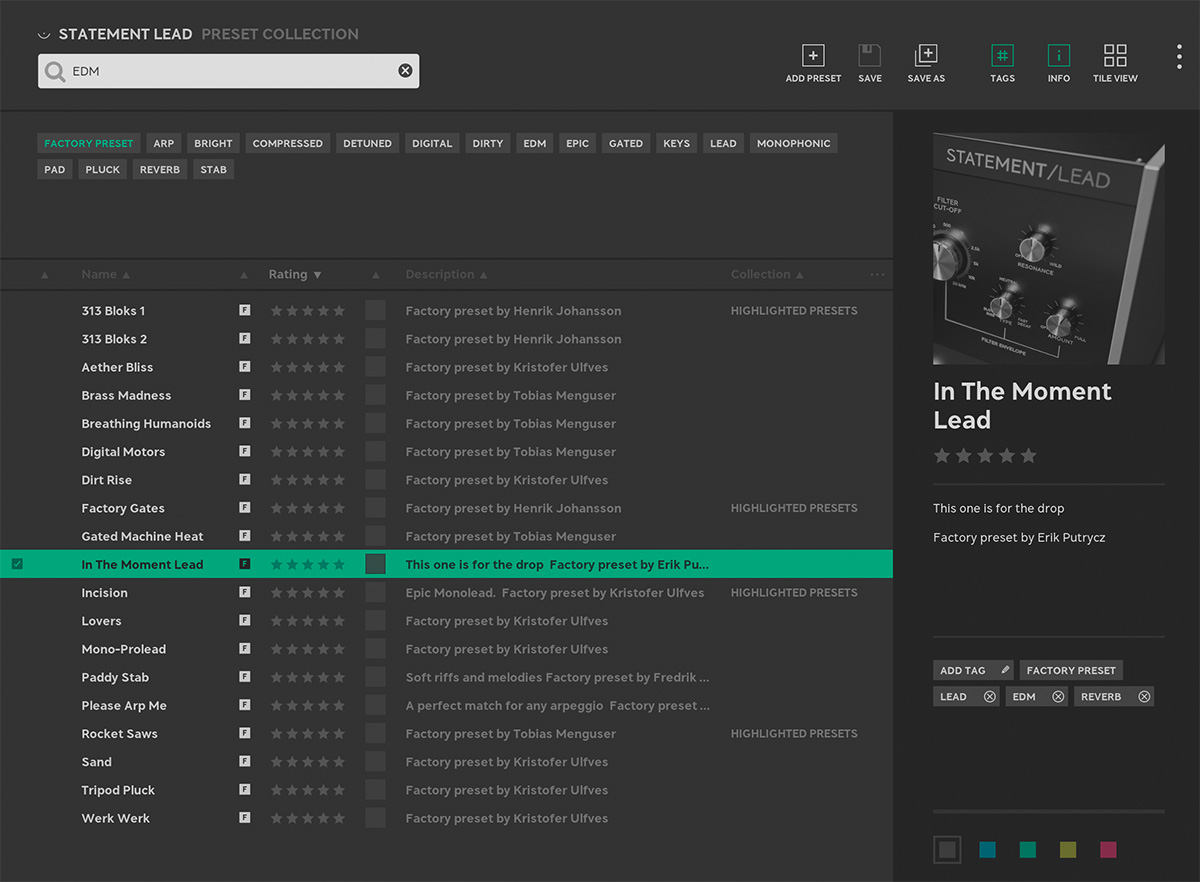This screenshot has width=1200, height=882.
Task: Open the Tags panel
Action: pyautogui.click(x=1002, y=57)
